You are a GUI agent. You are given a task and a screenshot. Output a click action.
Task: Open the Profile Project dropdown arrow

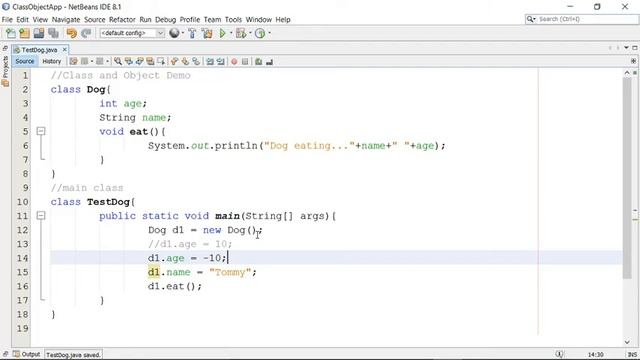click(x=269, y=33)
